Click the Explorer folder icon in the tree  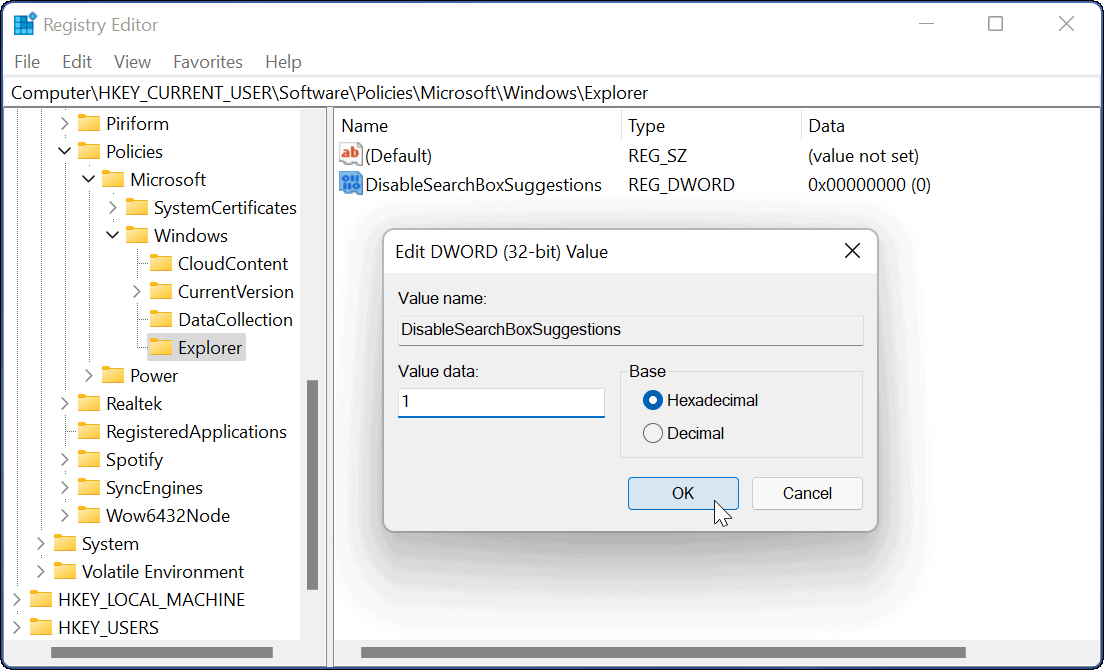pyautogui.click(x=162, y=347)
